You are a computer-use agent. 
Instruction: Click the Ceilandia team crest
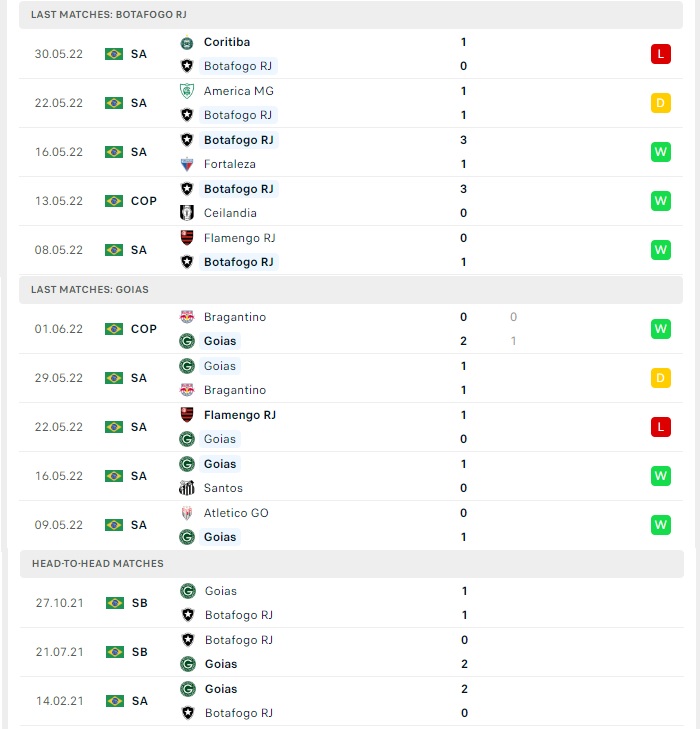coord(187,213)
